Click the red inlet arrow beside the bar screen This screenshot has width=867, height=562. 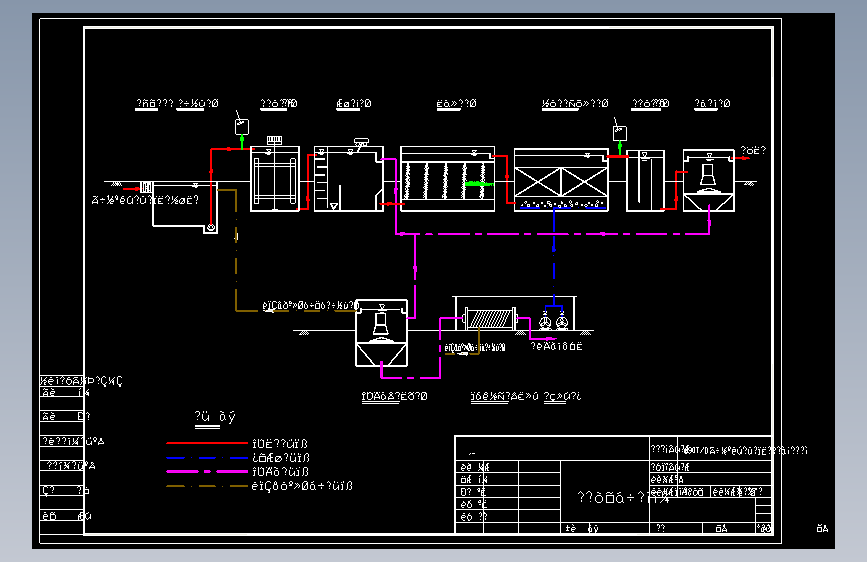point(132,189)
